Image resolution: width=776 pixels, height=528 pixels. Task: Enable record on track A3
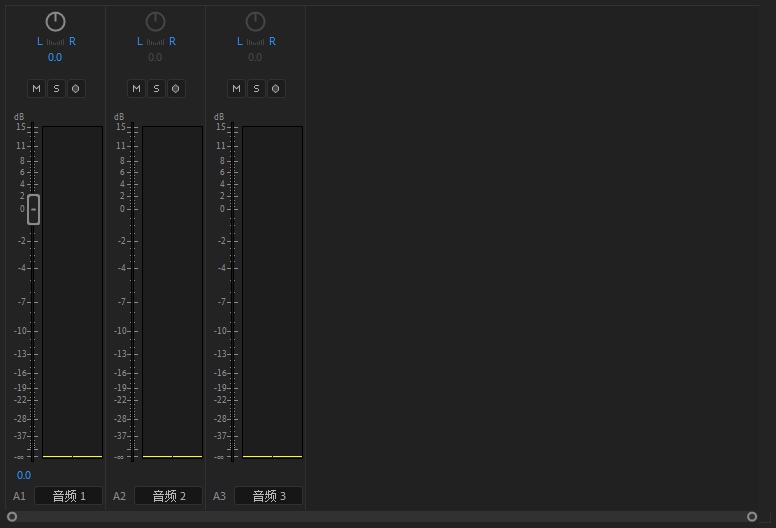coord(276,89)
